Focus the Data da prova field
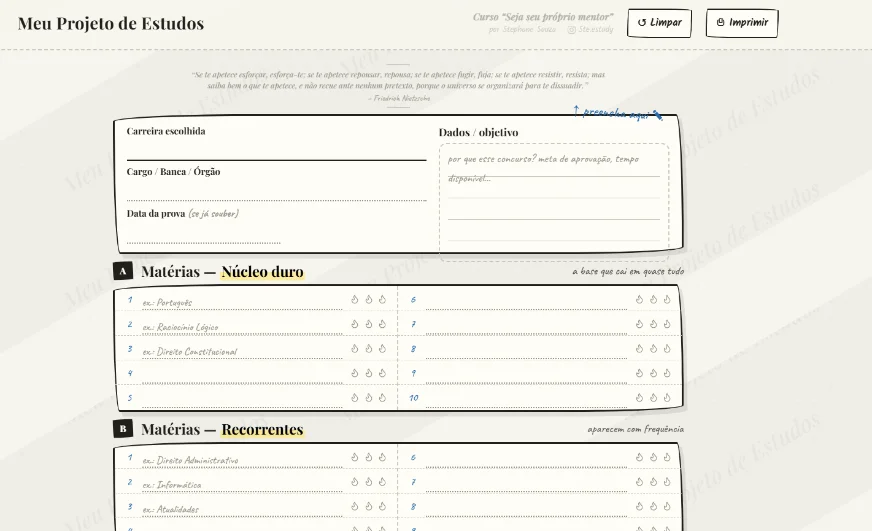Screen dimensions: 872x531 coord(204,234)
